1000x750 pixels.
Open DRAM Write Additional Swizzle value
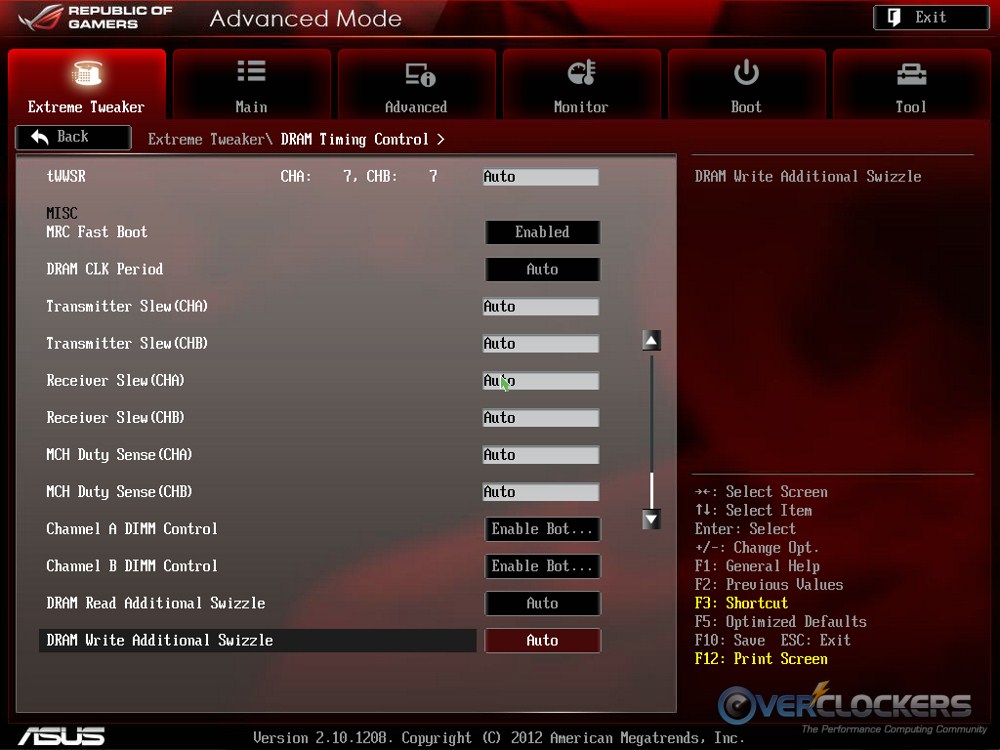pyautogui.click(x=542, y=641)
